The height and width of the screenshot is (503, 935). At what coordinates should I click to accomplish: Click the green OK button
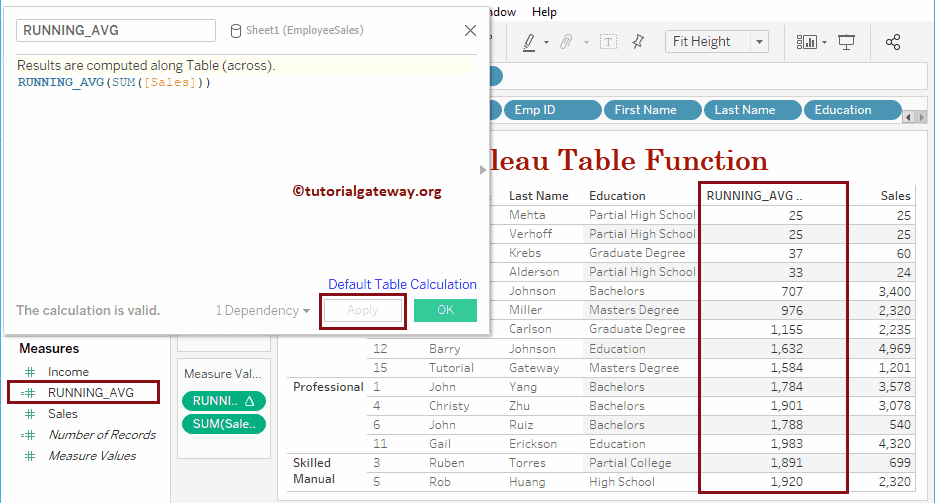(x=445, y=310)
